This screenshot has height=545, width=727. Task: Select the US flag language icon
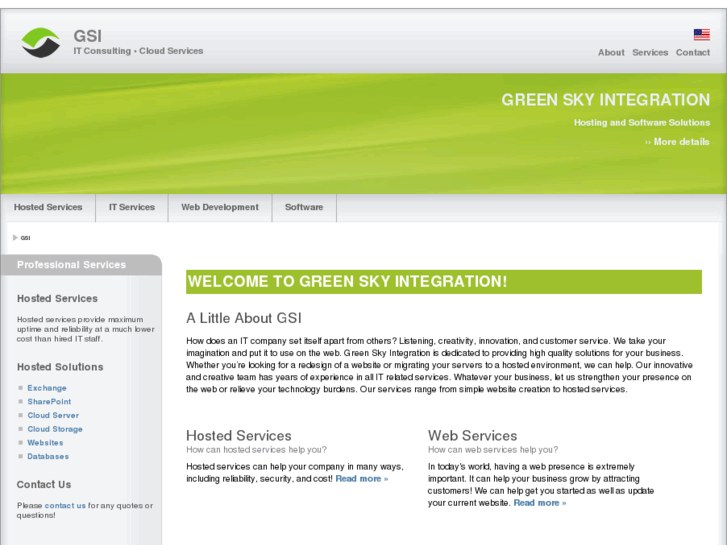tap(701, 35)
